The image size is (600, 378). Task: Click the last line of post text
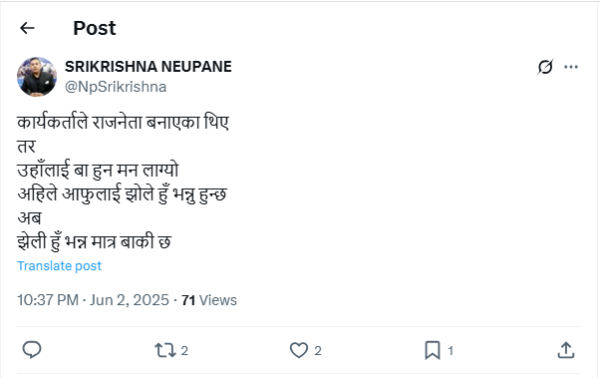tap(94, 242)
